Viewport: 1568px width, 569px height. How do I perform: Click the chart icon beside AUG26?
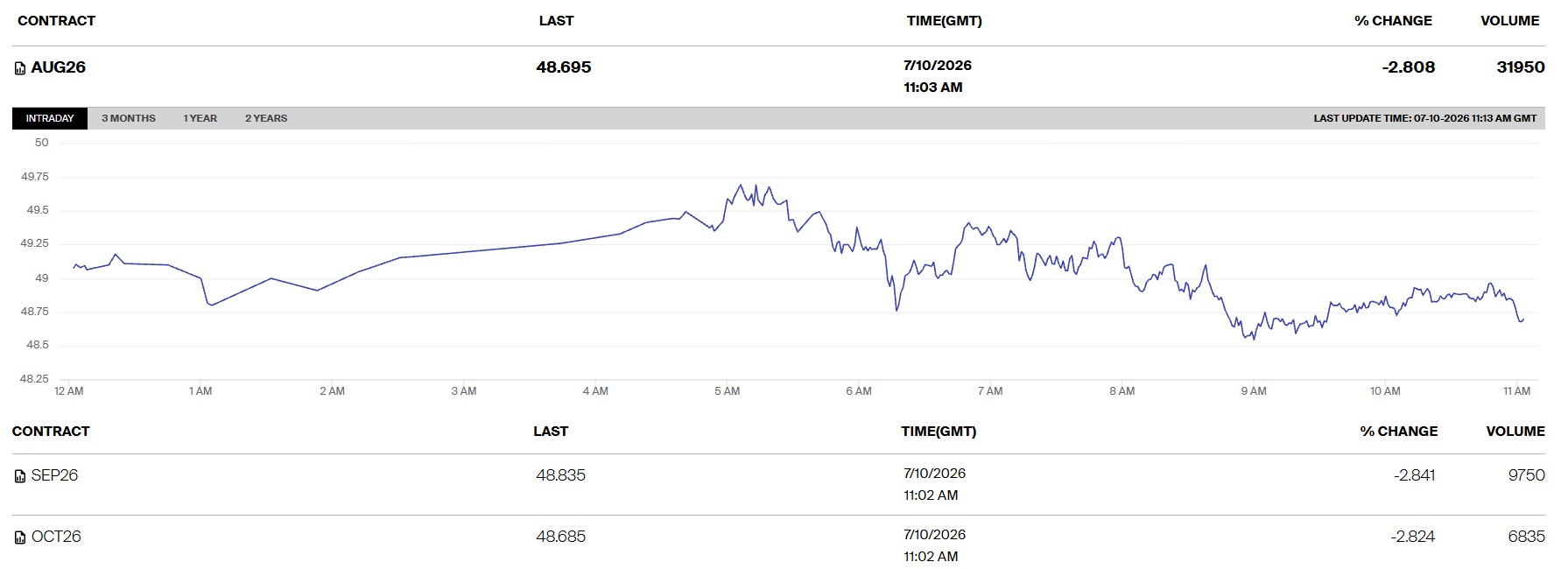(20, 68)
